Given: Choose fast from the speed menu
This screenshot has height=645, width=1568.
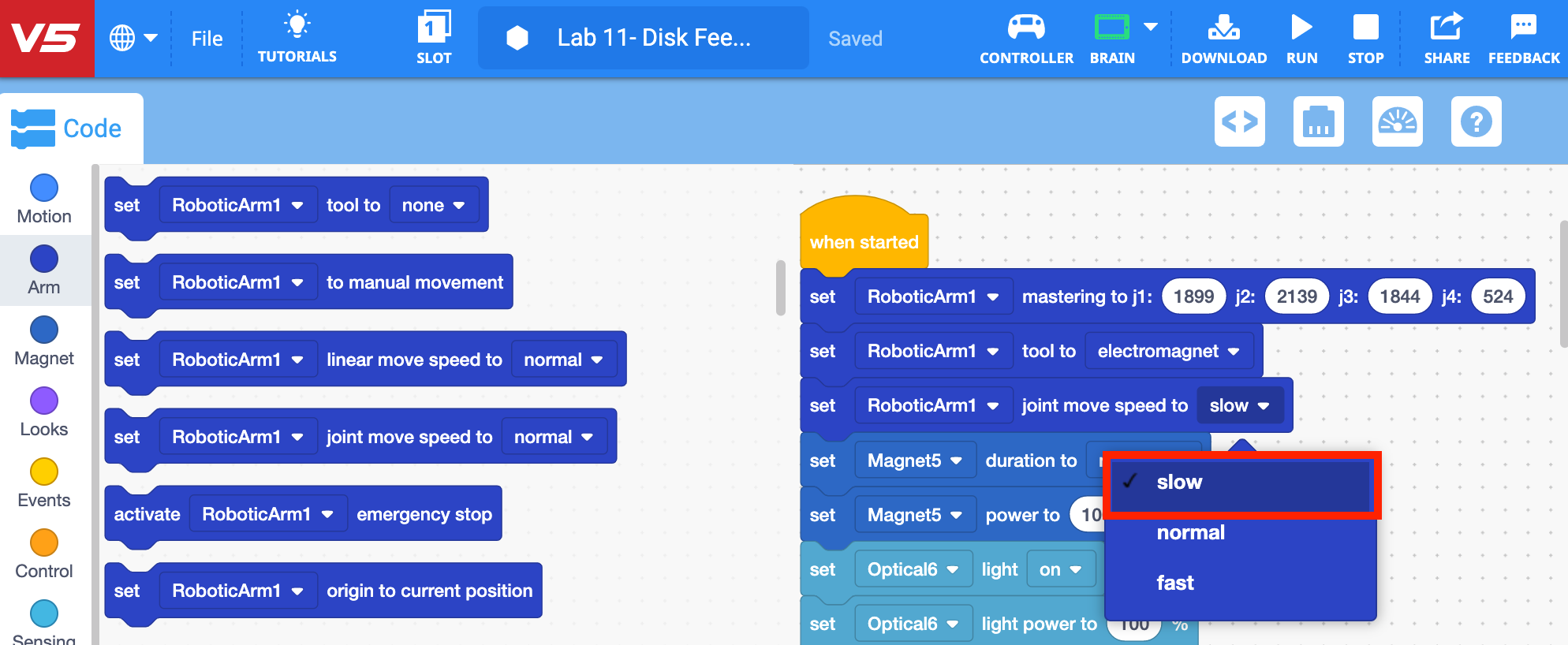Looking at the screenshot, I should (x=1241, y=583).
